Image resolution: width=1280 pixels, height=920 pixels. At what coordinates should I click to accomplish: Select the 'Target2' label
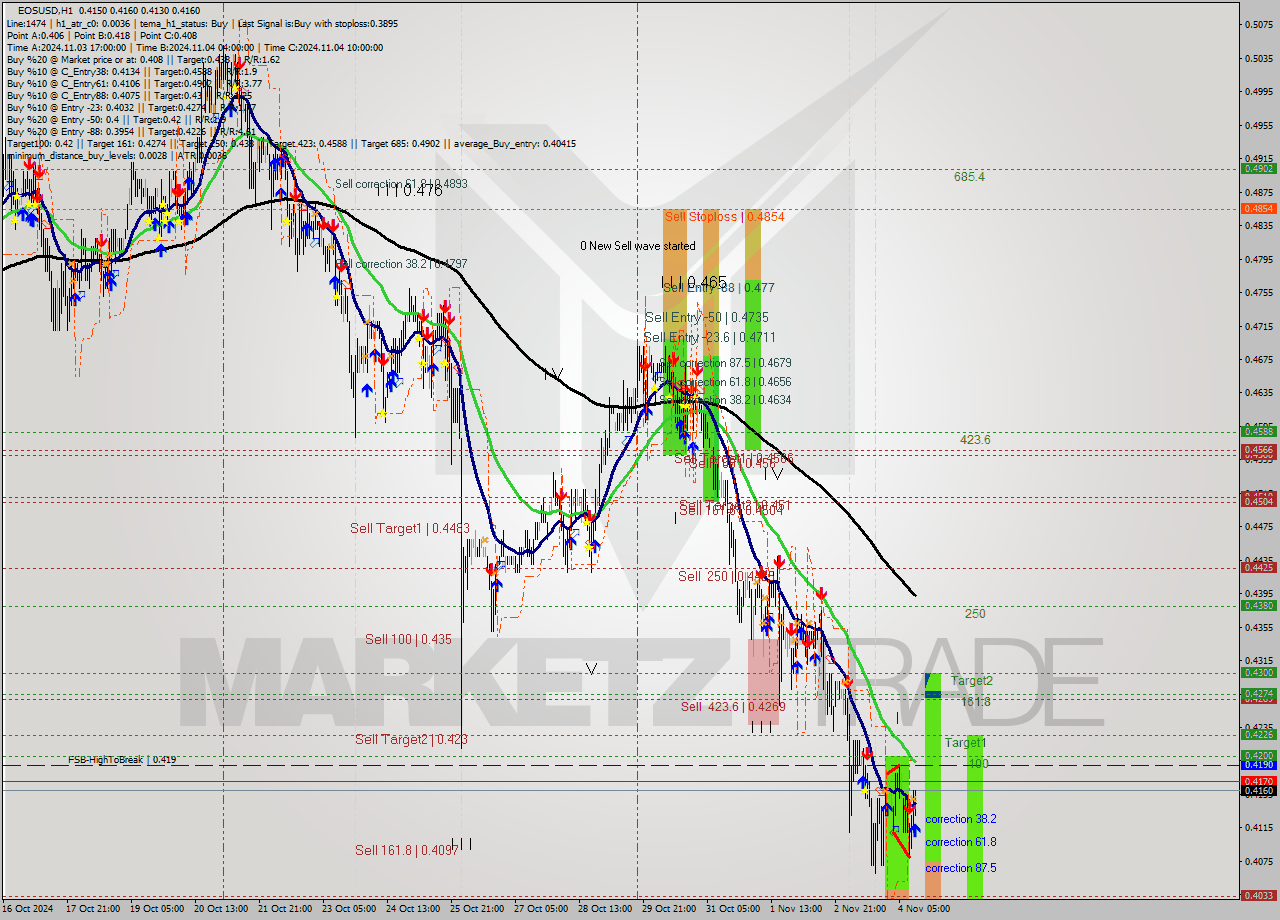click(x=971, y=681)
